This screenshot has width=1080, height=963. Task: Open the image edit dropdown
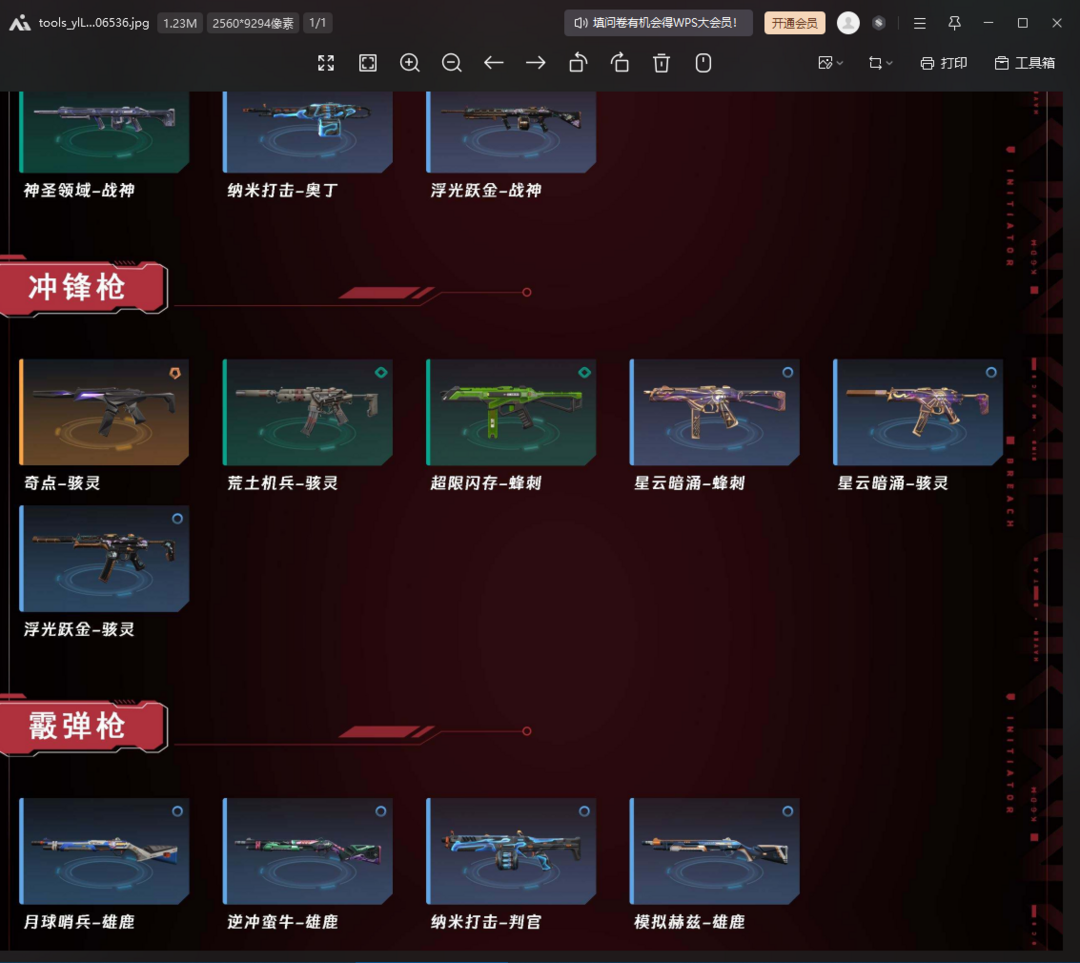pos(830,63)
